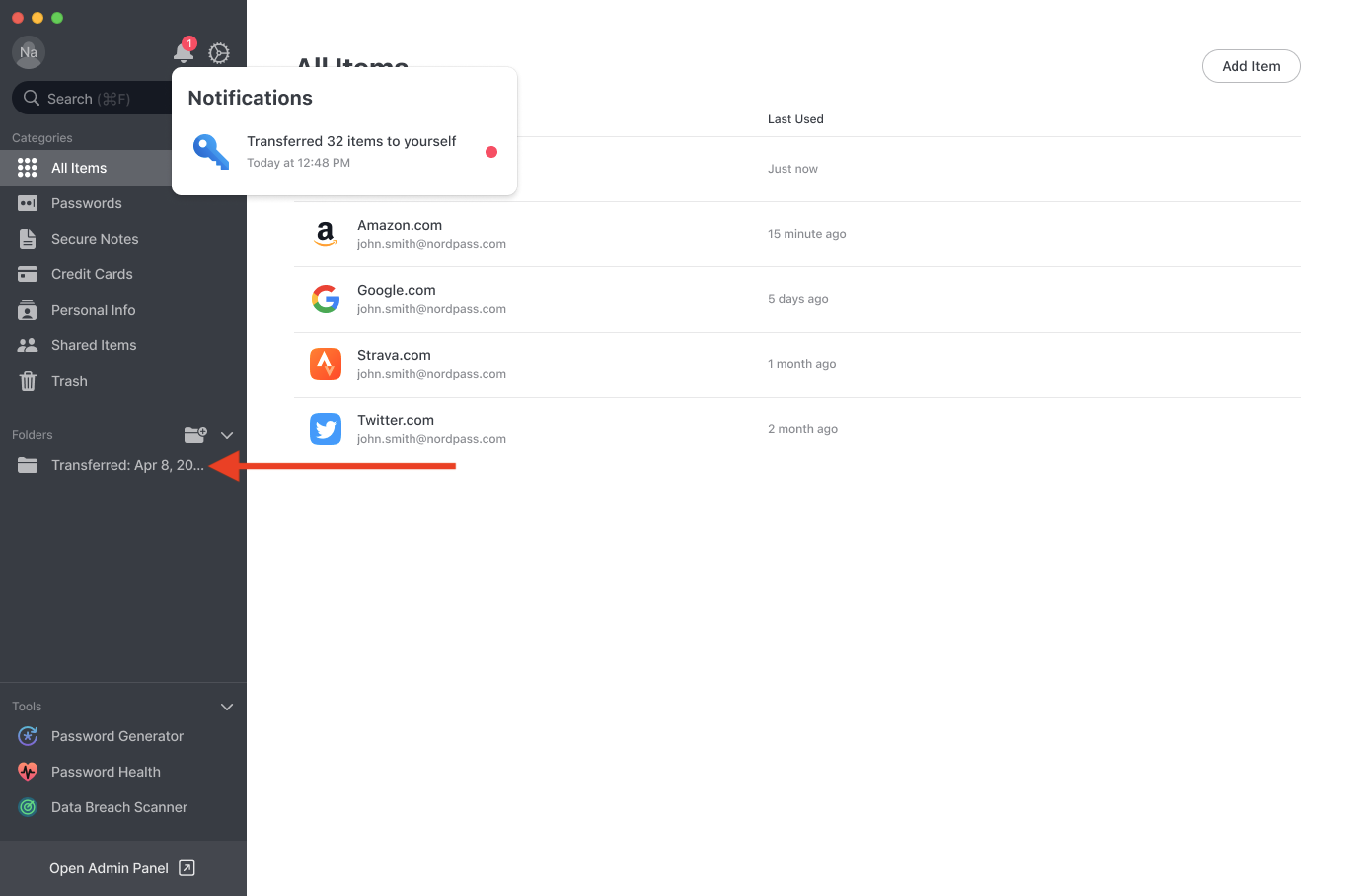This screenshot has width=1348, height=896.
Task: Click the Transferred folder icon
Action: (28, 465)
